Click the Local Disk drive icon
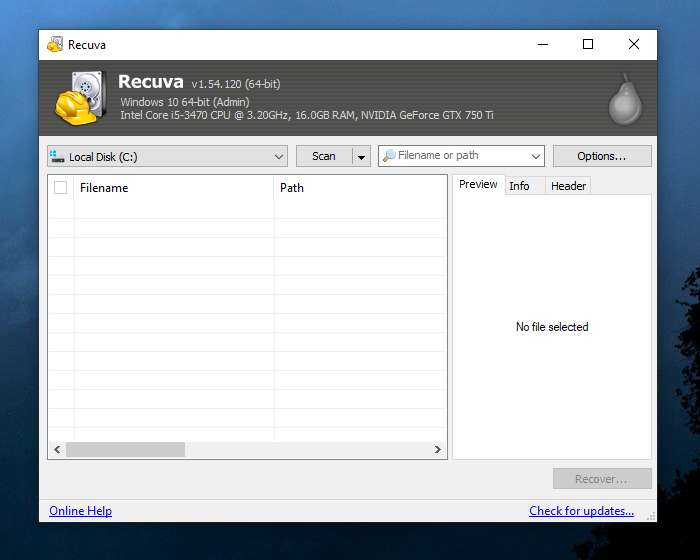700x560 pixels. click(x=57, y=156)
